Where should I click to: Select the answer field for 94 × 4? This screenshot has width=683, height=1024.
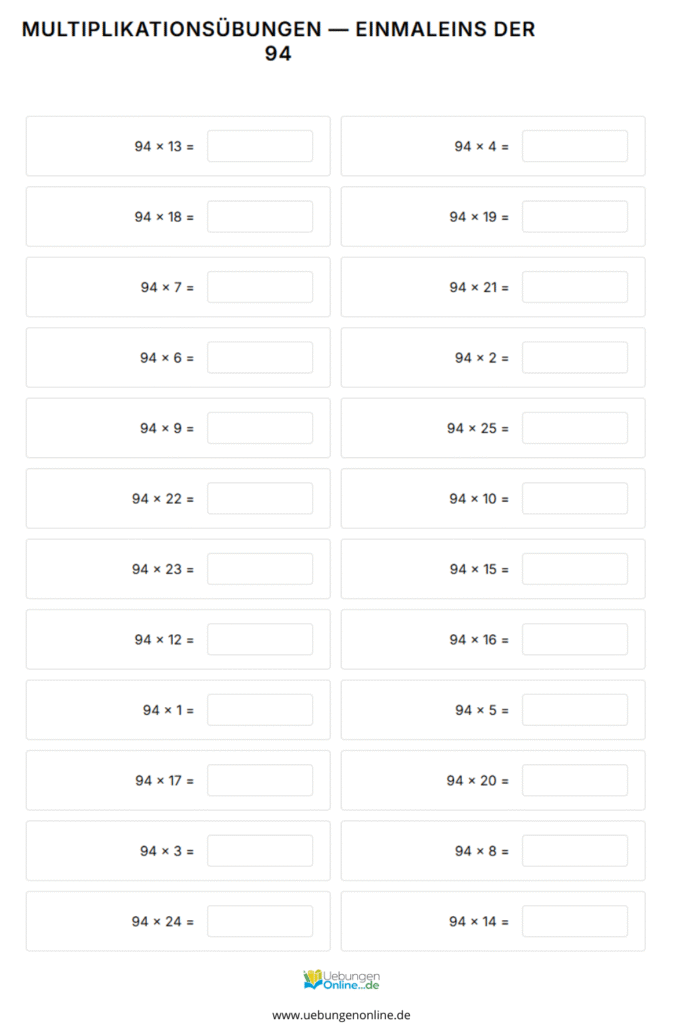pos(575,146)
